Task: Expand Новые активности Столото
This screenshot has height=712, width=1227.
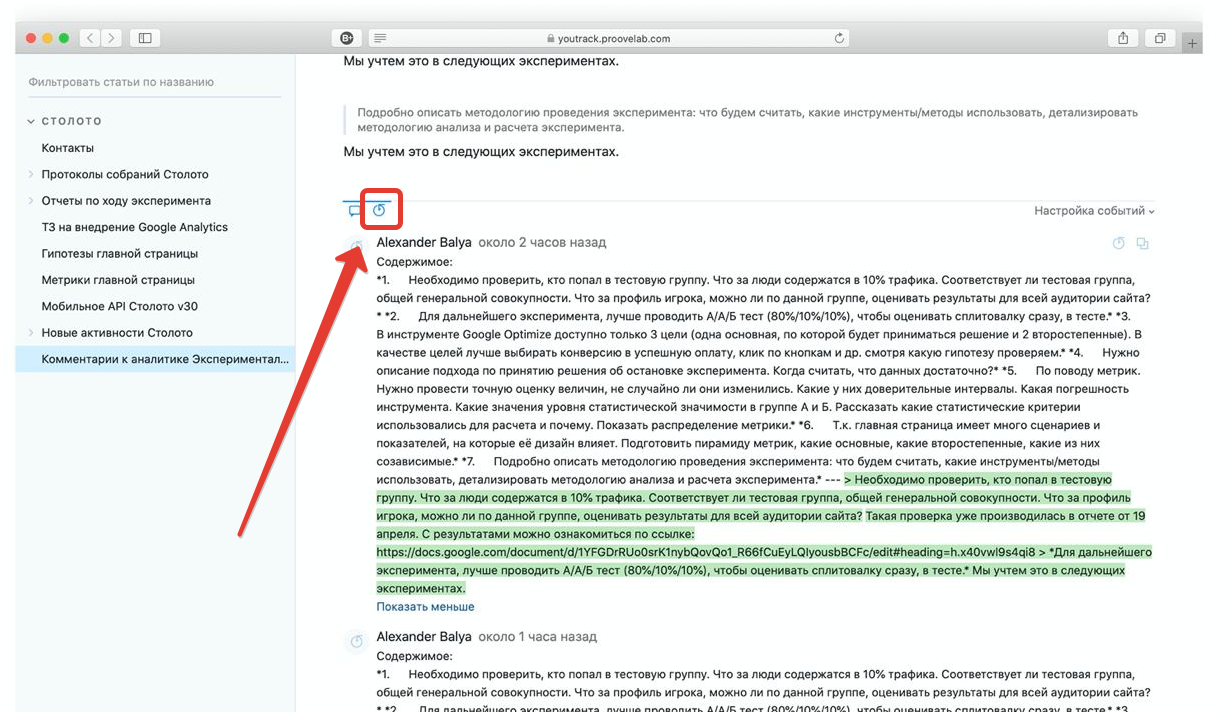Action: coord(31,332)
